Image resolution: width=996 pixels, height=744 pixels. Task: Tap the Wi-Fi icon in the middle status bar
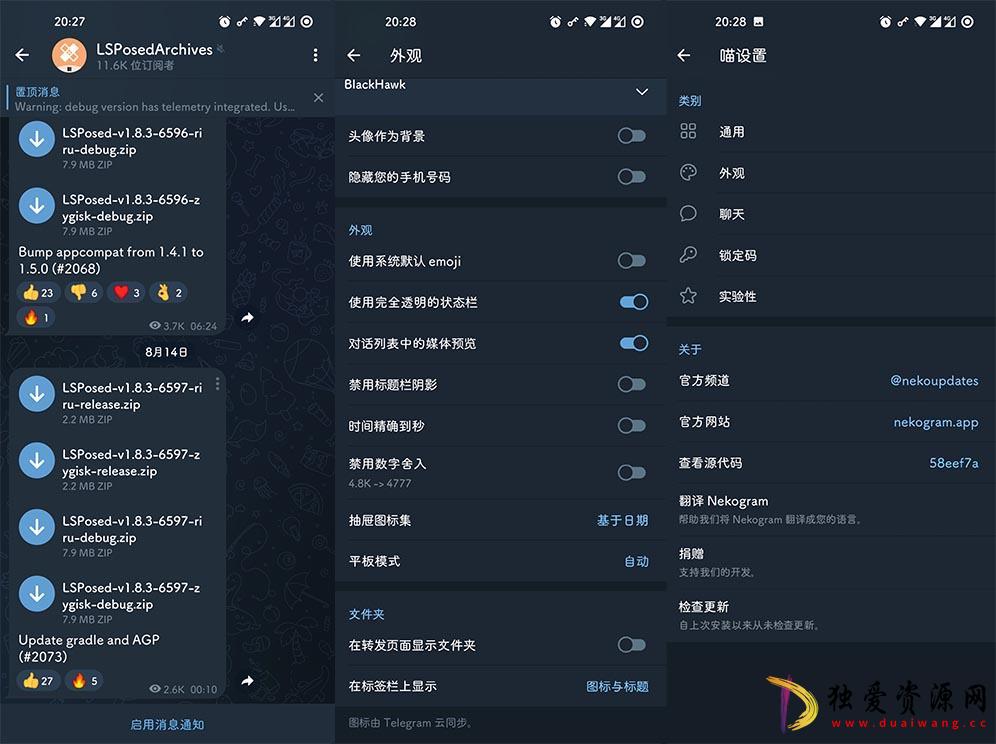(x=589, y=22)
